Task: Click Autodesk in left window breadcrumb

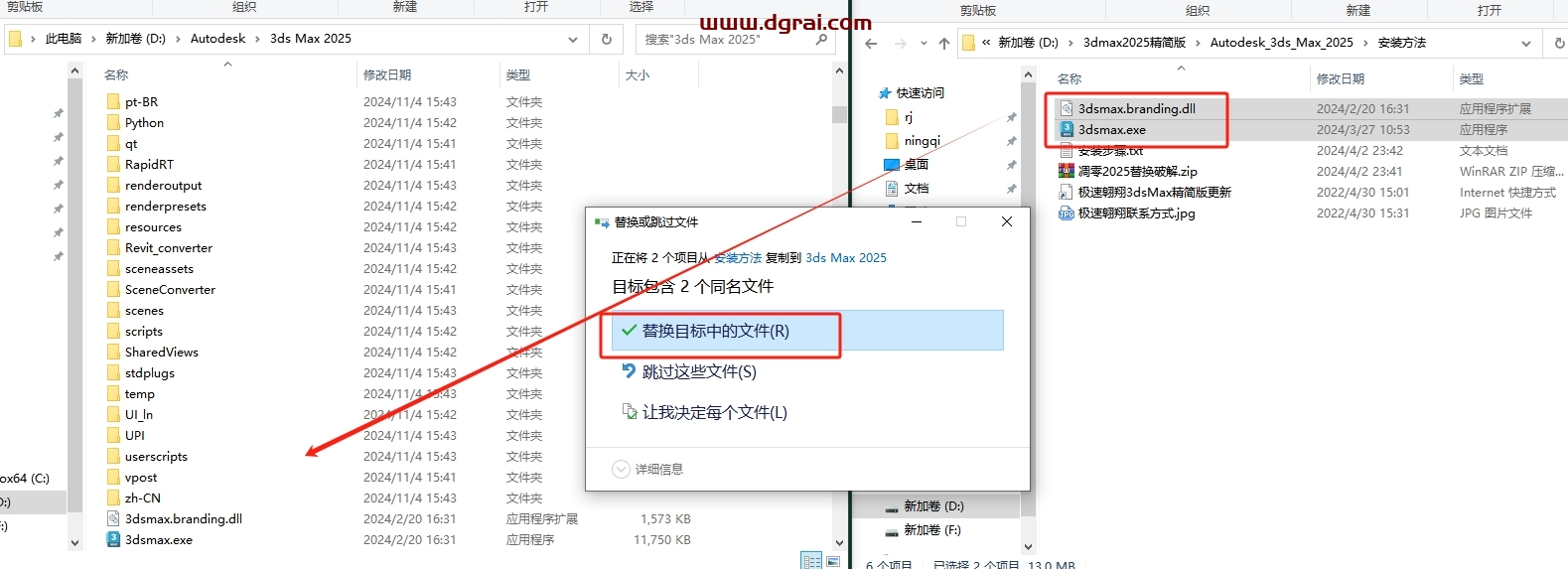Action: (217, 39)
